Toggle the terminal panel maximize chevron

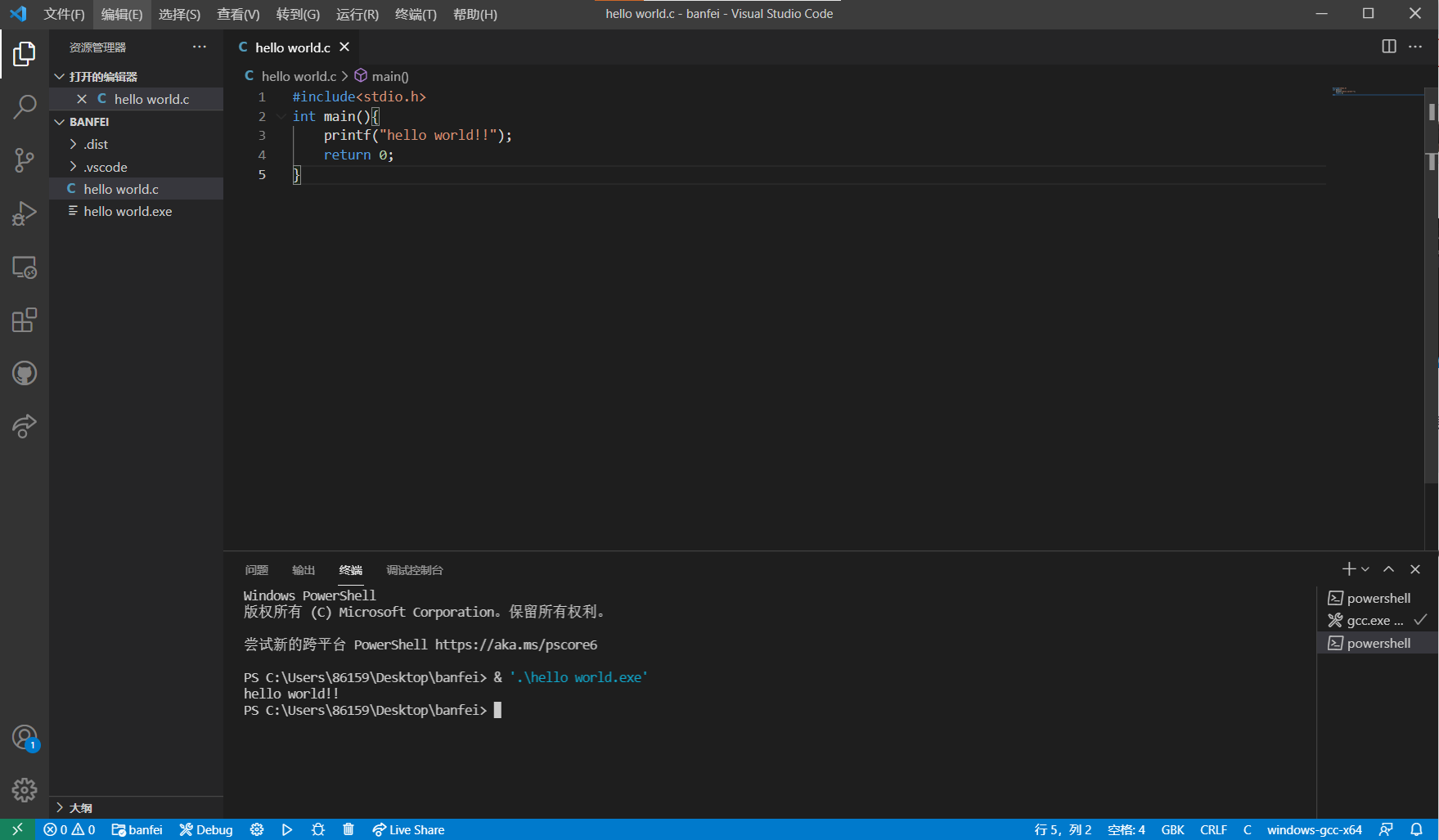(x=1388, y=568)
